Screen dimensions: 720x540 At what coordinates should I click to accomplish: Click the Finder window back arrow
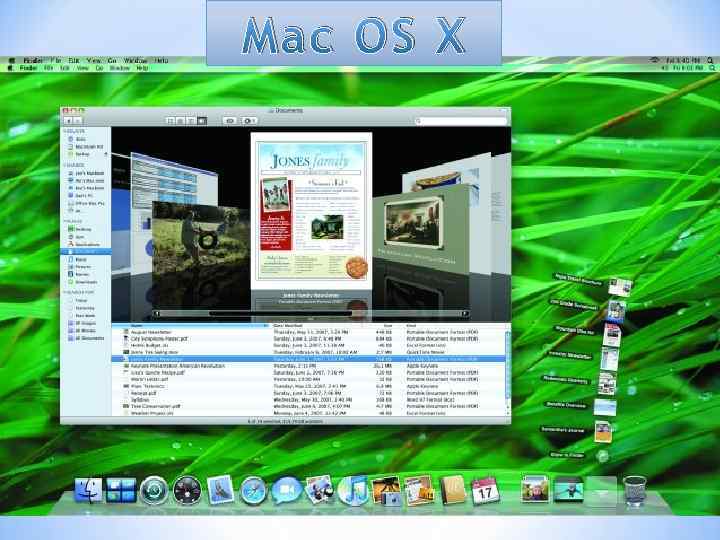(x=68, y=120)
